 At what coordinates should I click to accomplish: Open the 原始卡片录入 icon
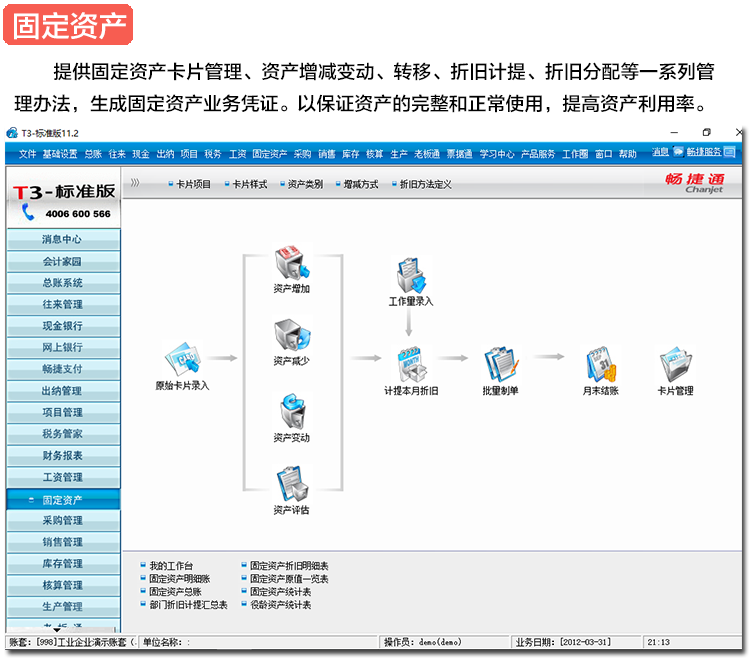[182, 359]
